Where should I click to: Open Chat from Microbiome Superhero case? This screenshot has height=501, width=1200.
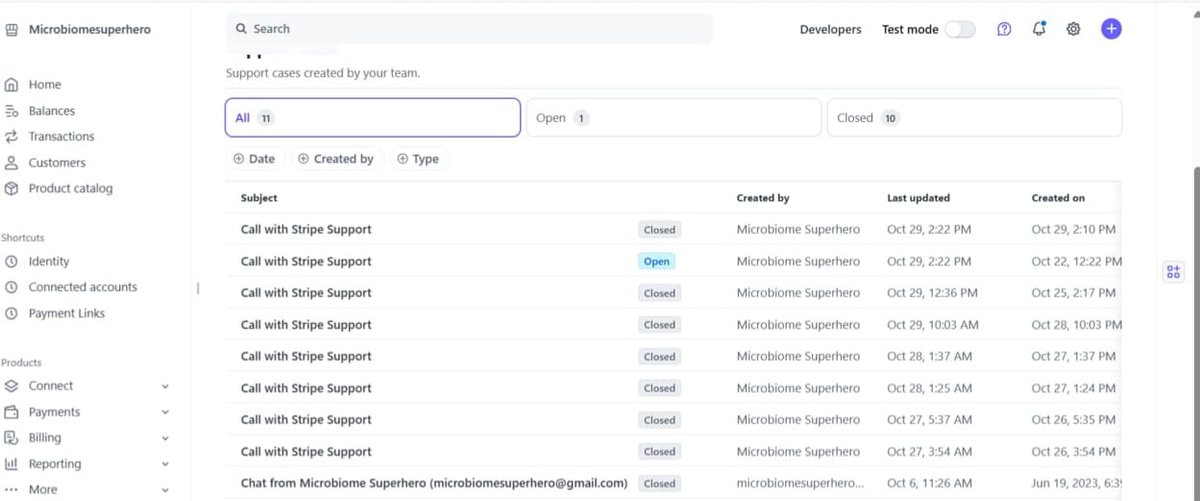point(673,483)
